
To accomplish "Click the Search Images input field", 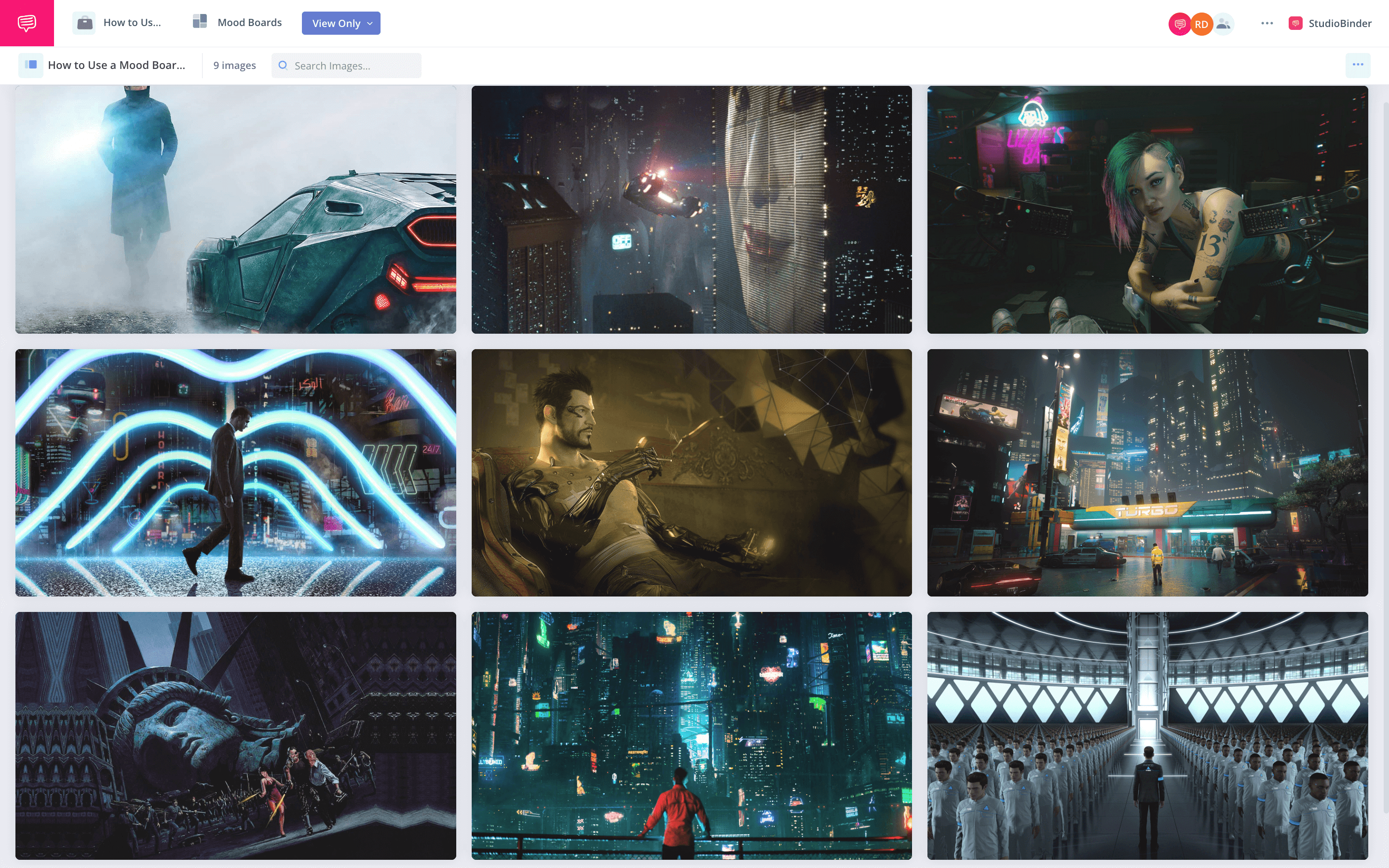I will (x=346, y=65).
